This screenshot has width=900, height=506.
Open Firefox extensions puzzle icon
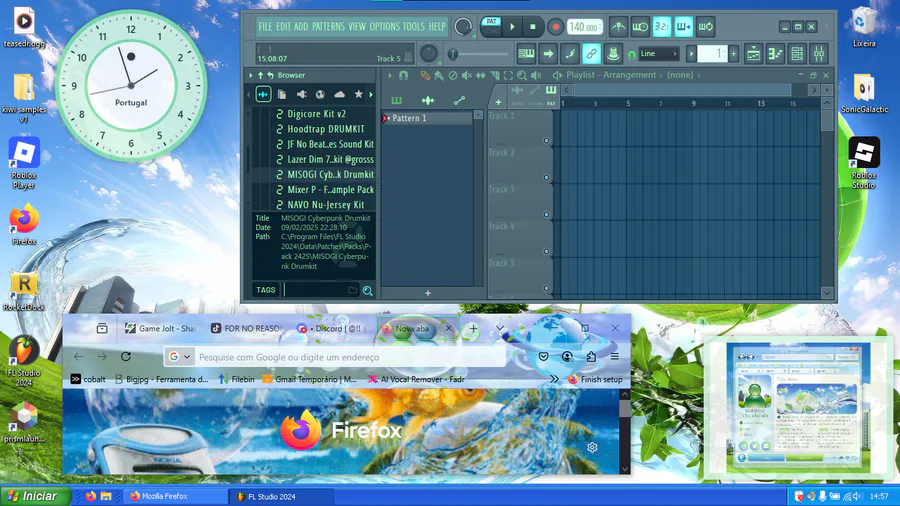(x=591, y=357)
